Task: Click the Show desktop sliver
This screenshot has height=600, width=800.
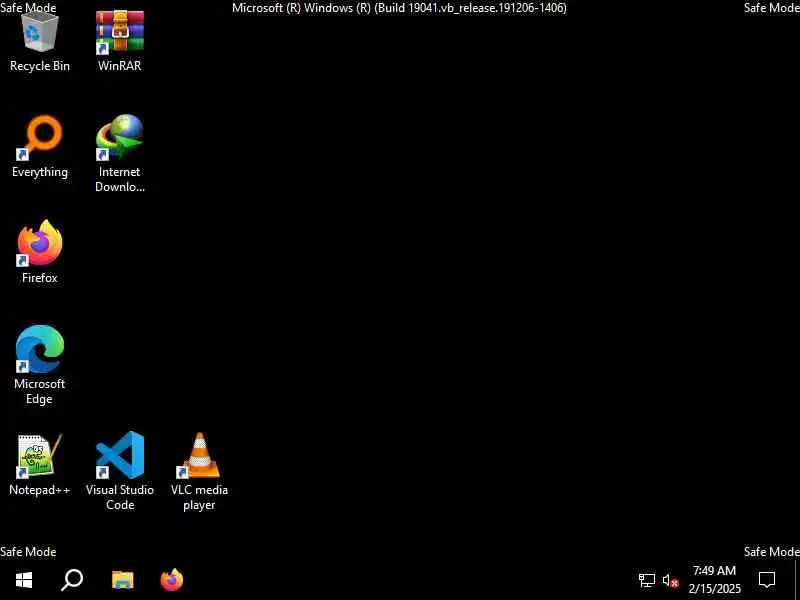Action: click(x=797, y=580)
